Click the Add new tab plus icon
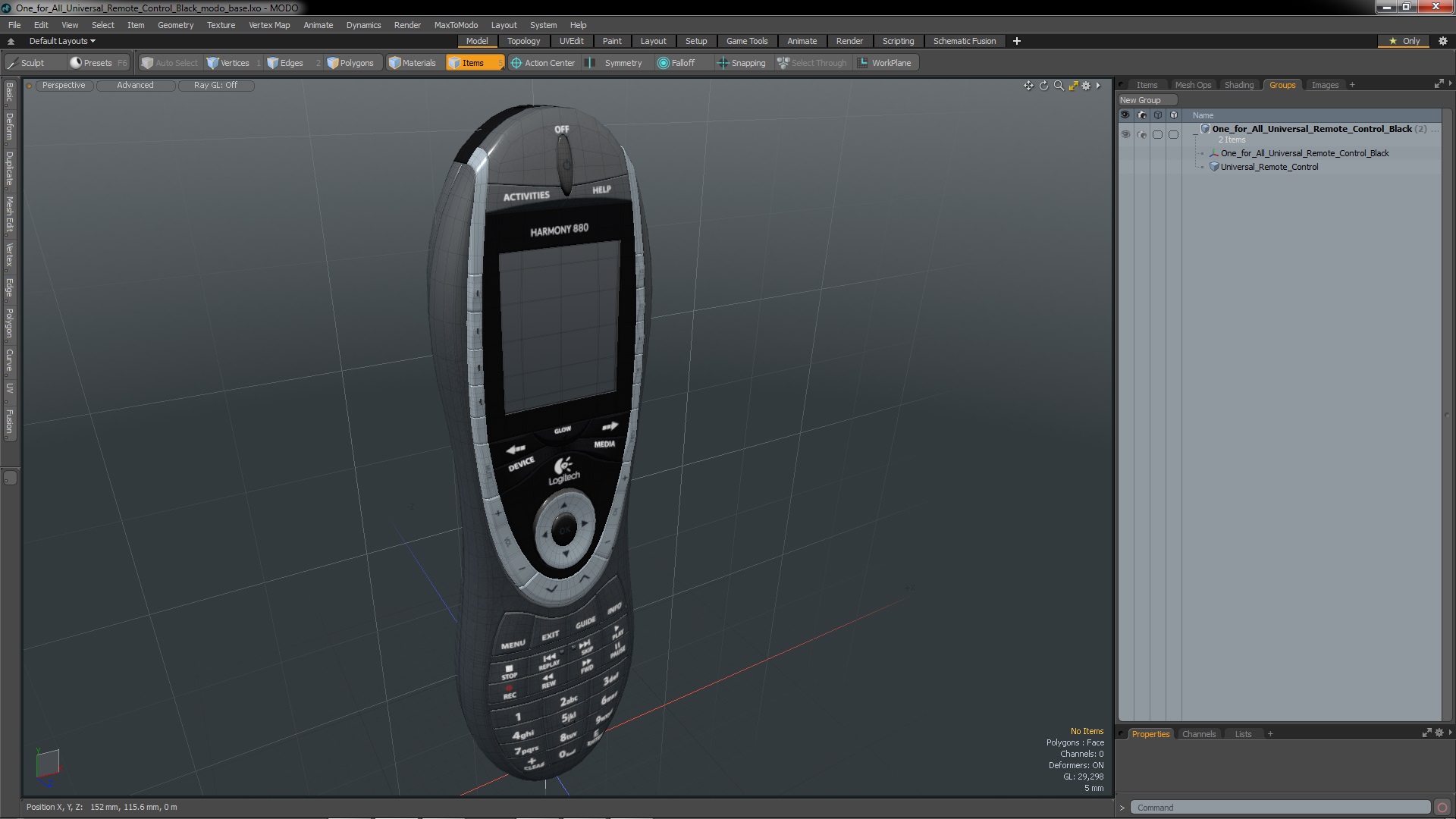This screenshot has width=1456, height=819. click(x=1016, y=41)
